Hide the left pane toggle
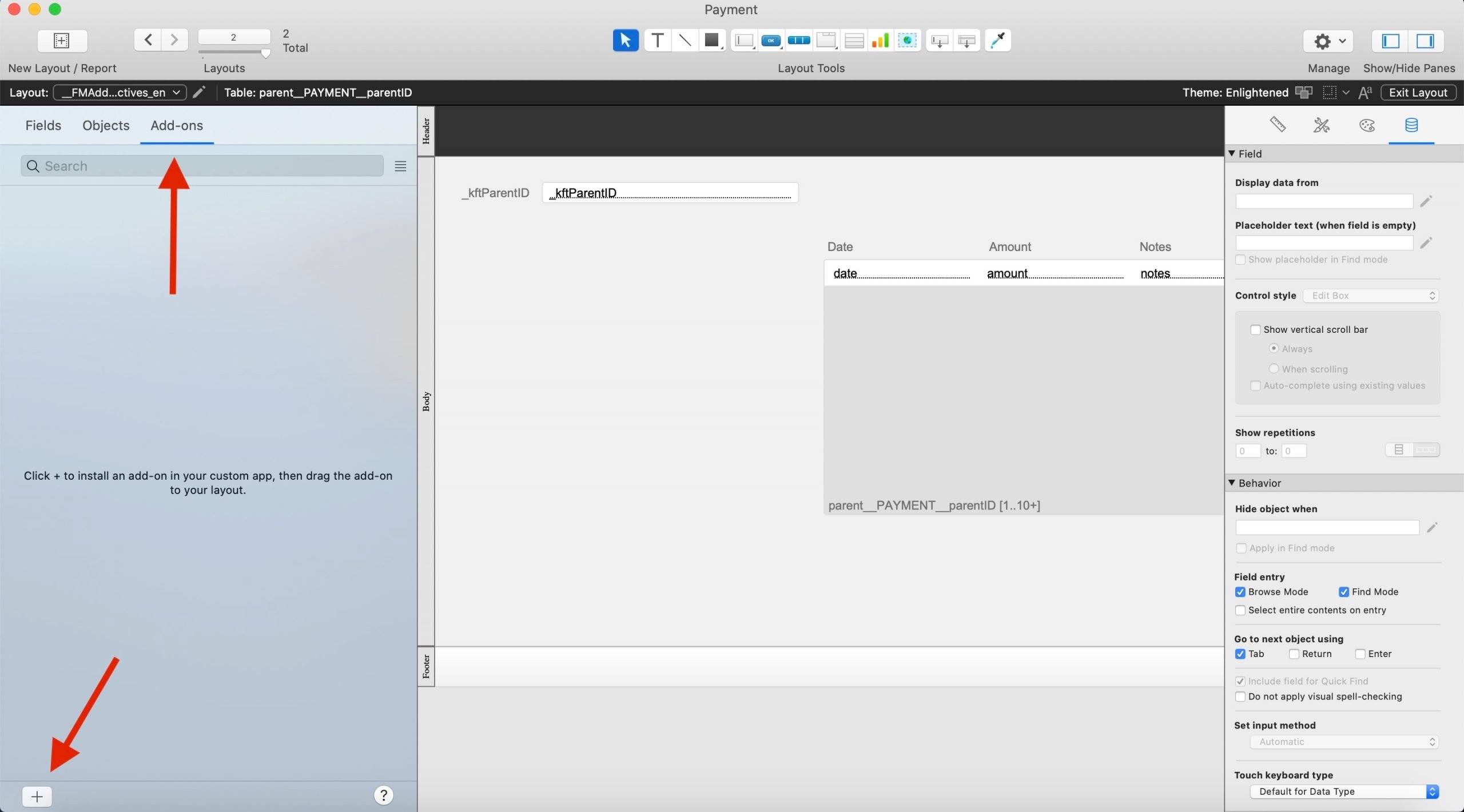Viewport: 1464px width, 812px height. pos(1391,41)
